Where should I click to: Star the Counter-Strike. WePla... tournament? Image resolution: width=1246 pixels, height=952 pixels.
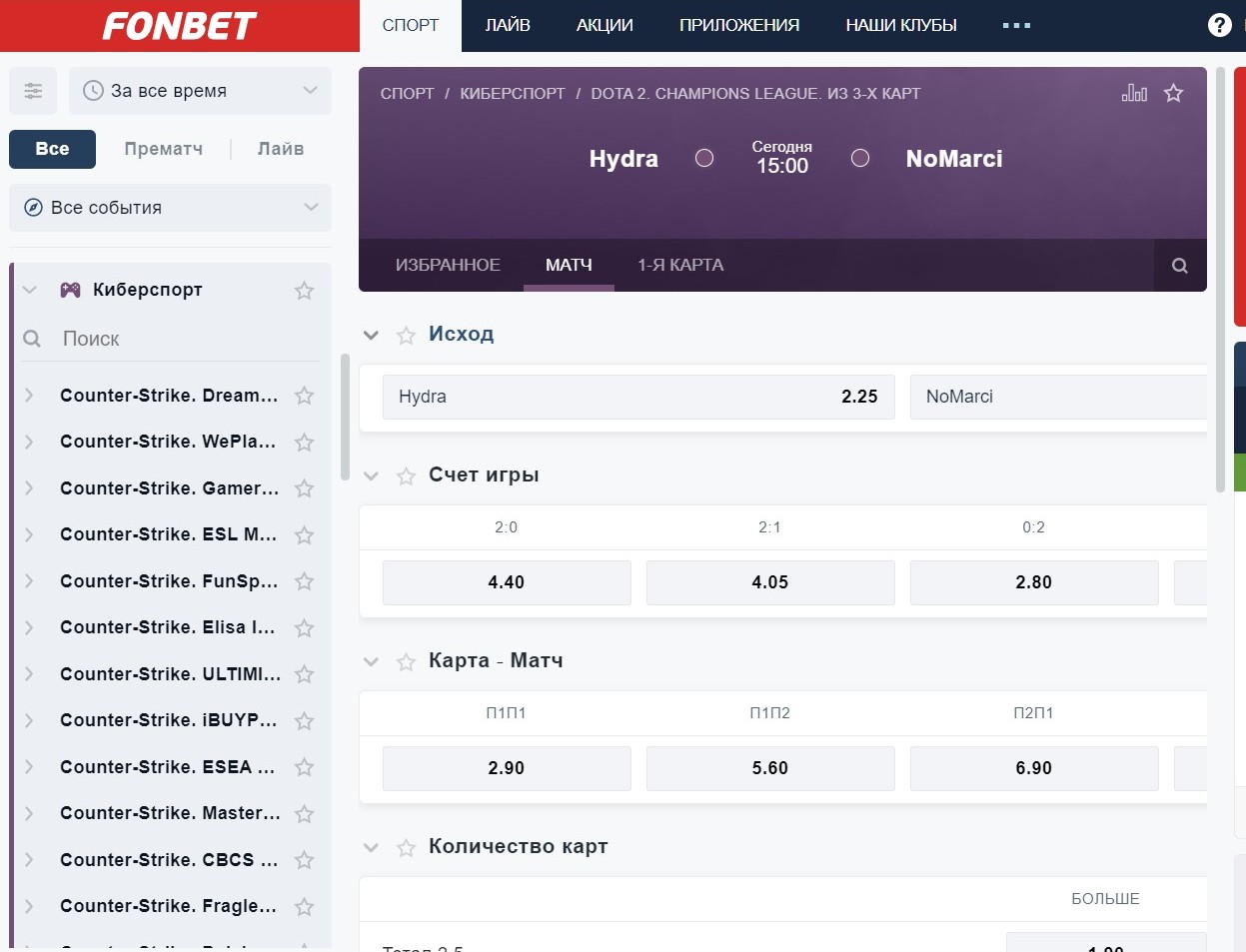coord(304,443)
